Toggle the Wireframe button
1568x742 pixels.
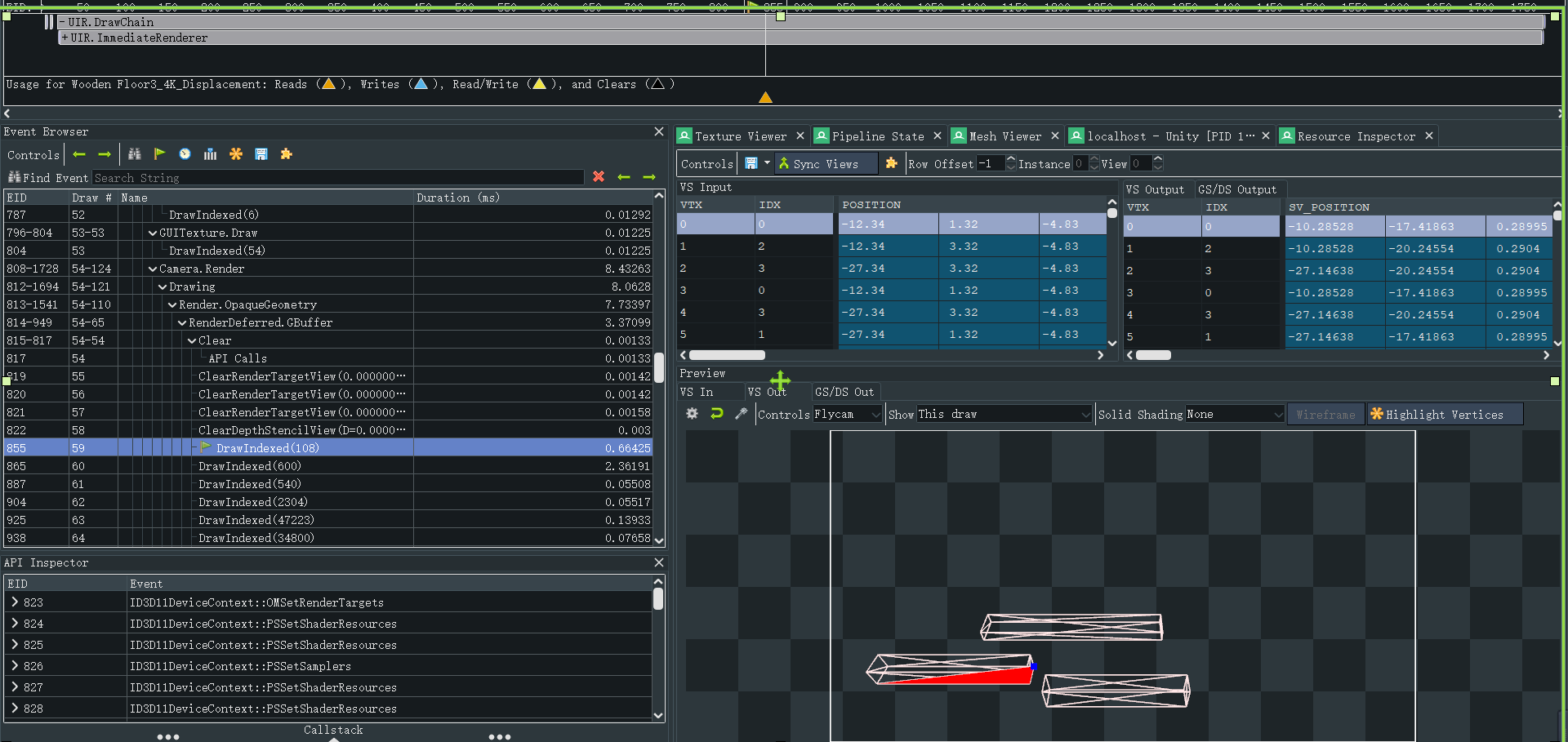[x=1325, y=415]
